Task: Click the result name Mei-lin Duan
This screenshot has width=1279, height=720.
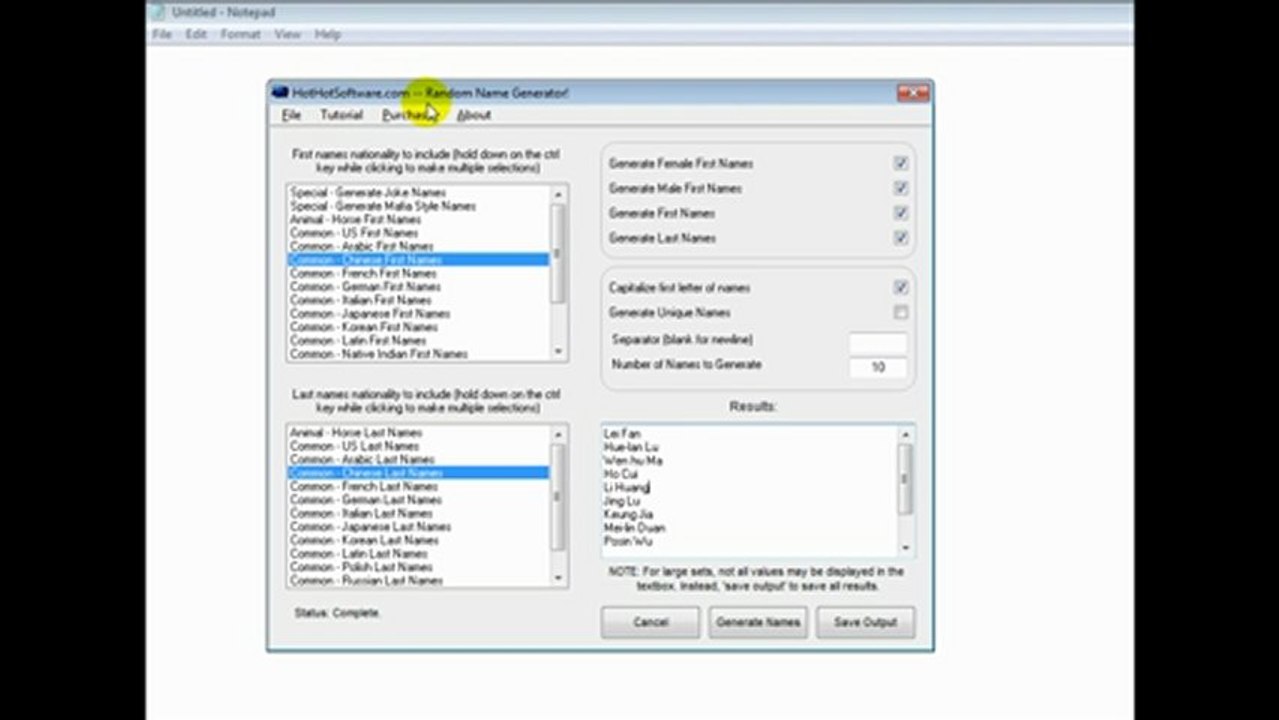Action: (x=635, y=528)
